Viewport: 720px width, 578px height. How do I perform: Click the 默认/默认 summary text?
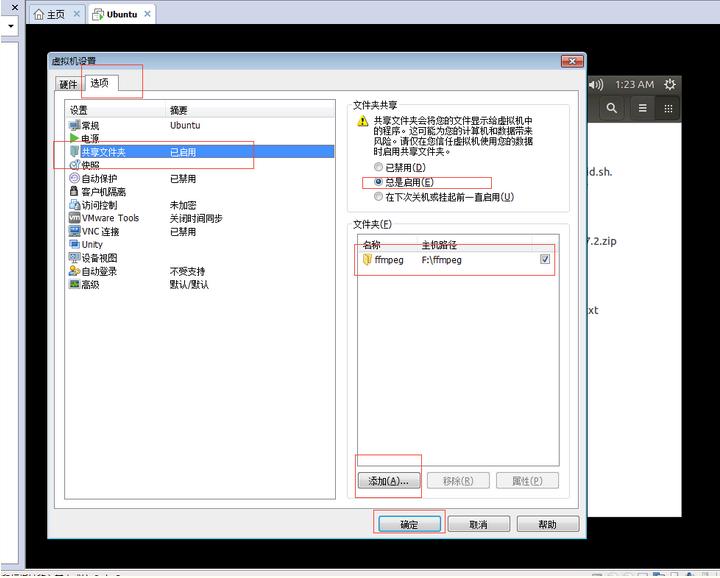[189, 285]
